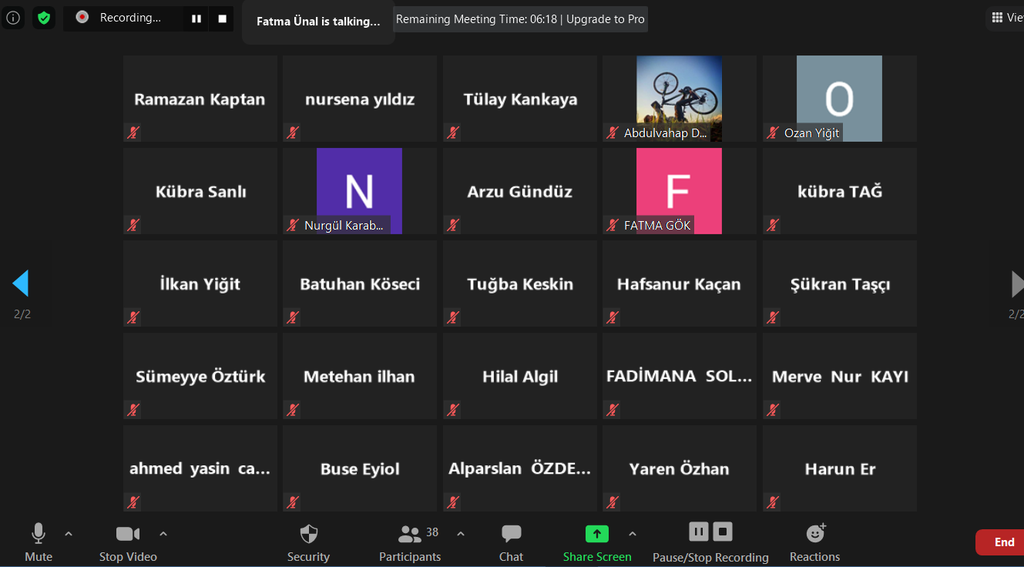Open the View layout menu
This screenshot has width=1024, height=567.
pyautogui.click(x=1004, y=18)
